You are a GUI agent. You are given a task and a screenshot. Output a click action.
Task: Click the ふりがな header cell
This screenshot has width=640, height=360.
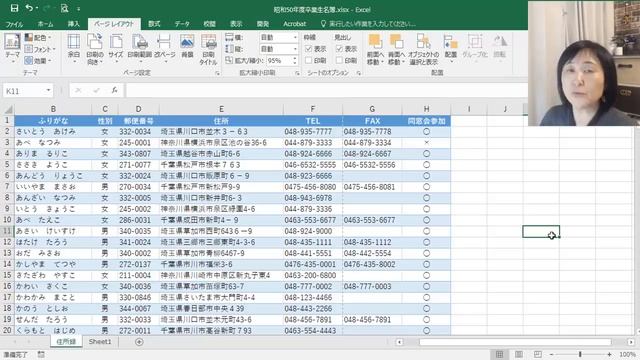click(x=53, y=121)
